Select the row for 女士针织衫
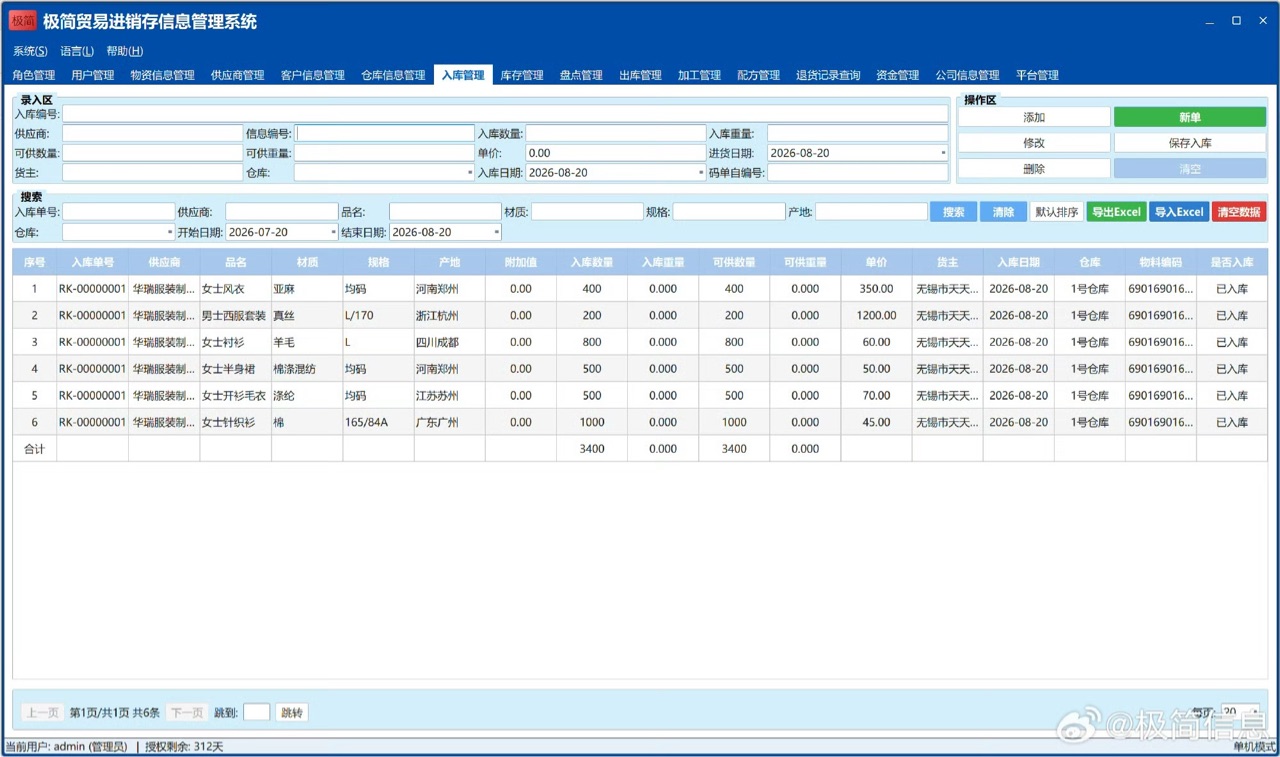Image resolution: width=1280 pixels, height=757 pixels. tap(640, 422)
